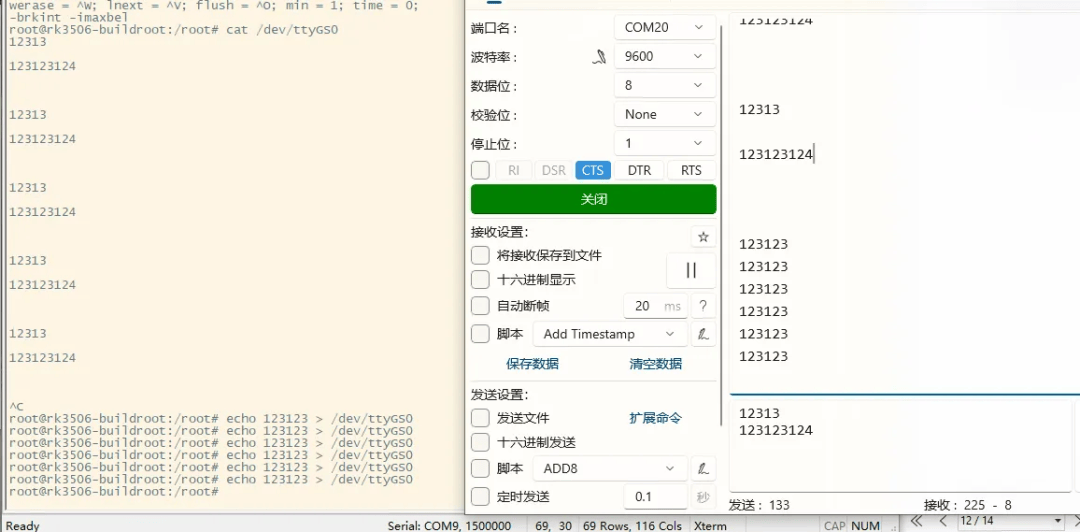Enable send 脚本 checkbox beside ADD8

[480, 469]
